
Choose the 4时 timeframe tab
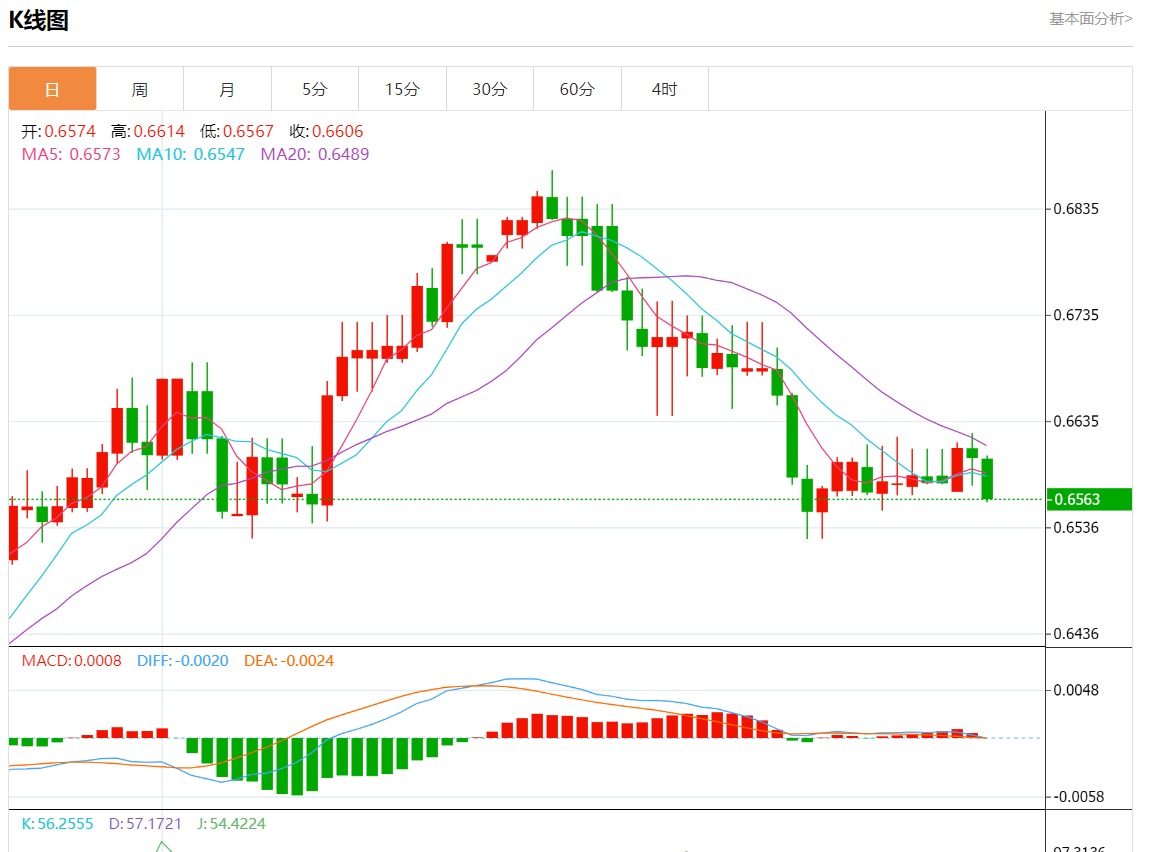[x=664, y=89]
